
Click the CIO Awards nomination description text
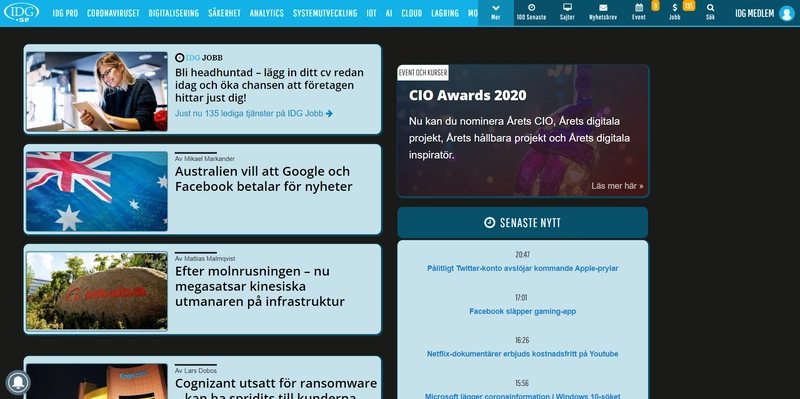point(519,138)
